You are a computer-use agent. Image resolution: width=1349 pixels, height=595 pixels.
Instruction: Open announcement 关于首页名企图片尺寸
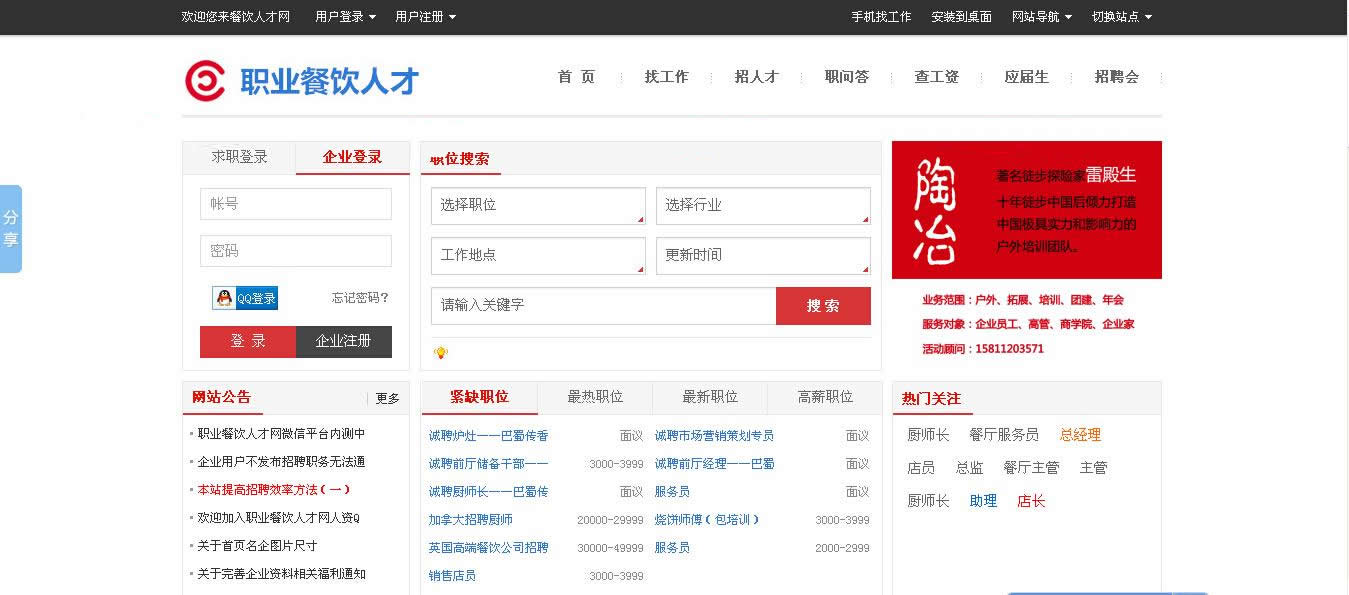(257, 546)
